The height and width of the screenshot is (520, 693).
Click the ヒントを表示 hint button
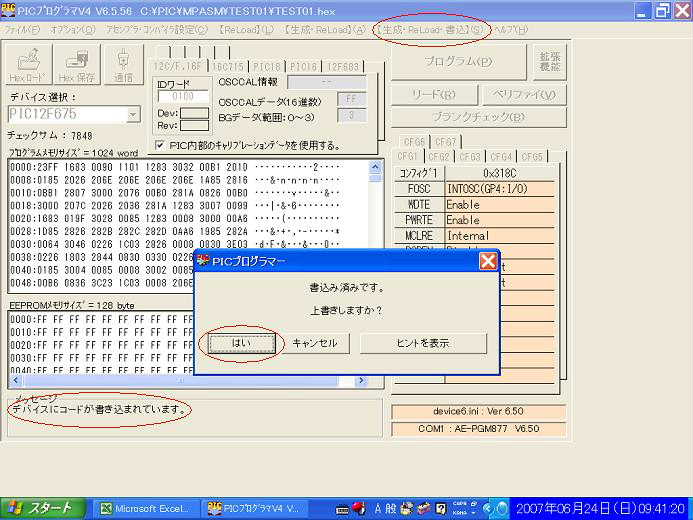coord(418,343)
